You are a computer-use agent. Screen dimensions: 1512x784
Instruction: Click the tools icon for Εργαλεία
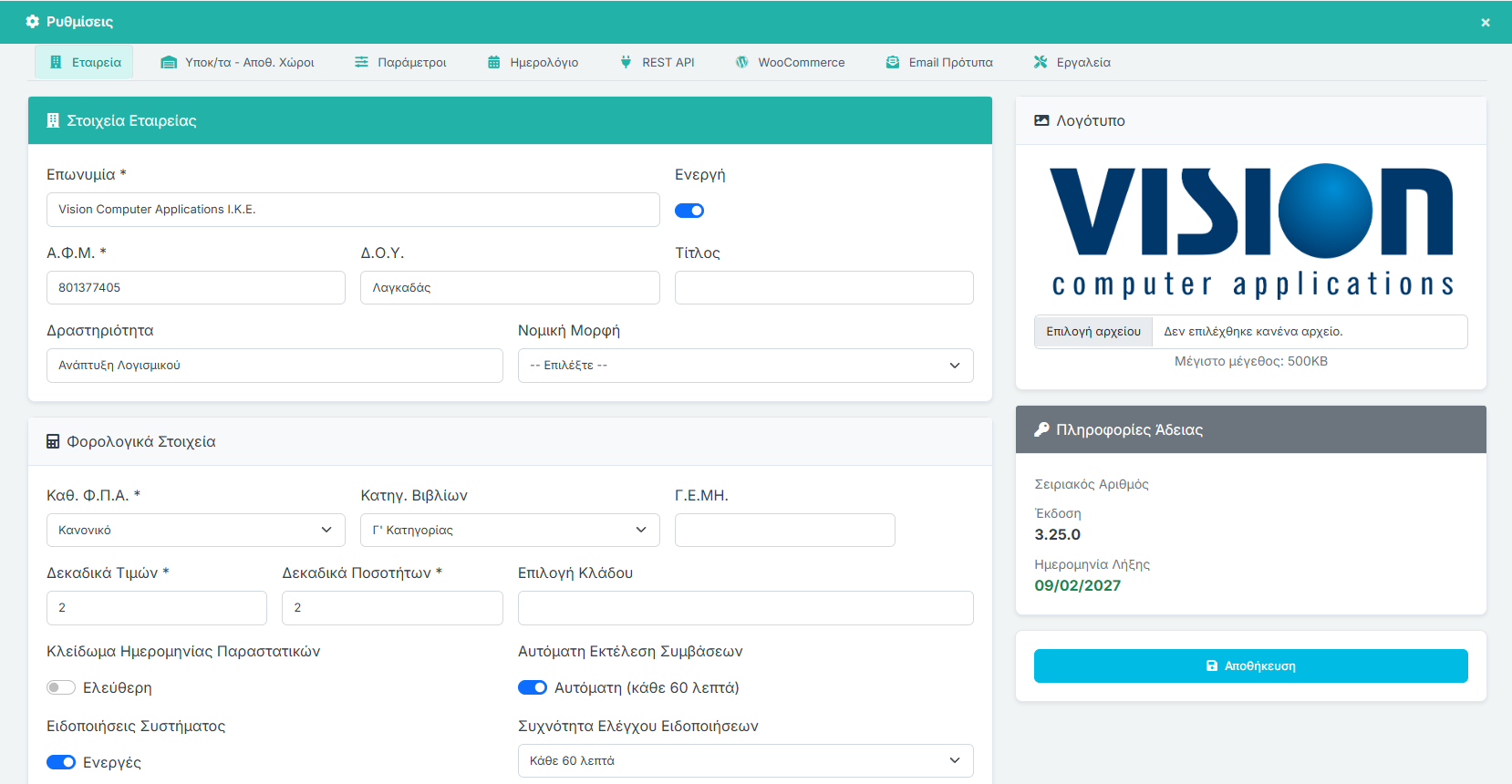pyautogui.click(x=1041, y=62)
